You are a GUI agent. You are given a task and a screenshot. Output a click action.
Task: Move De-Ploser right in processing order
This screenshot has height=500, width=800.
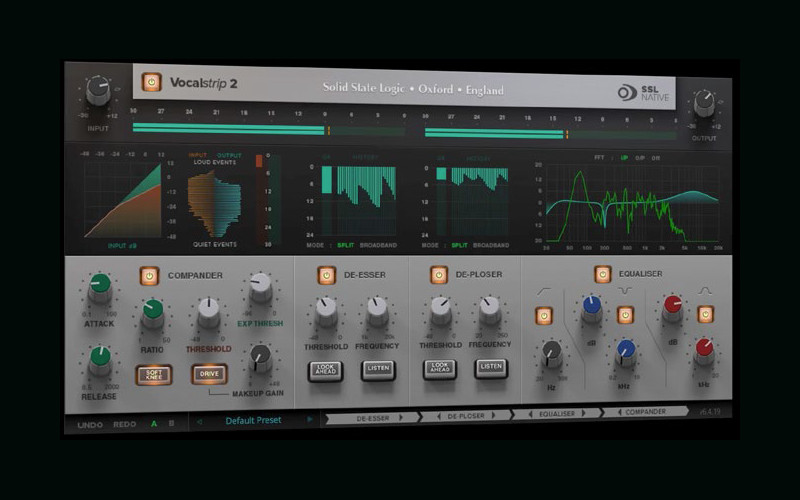(x=493, y=415)
